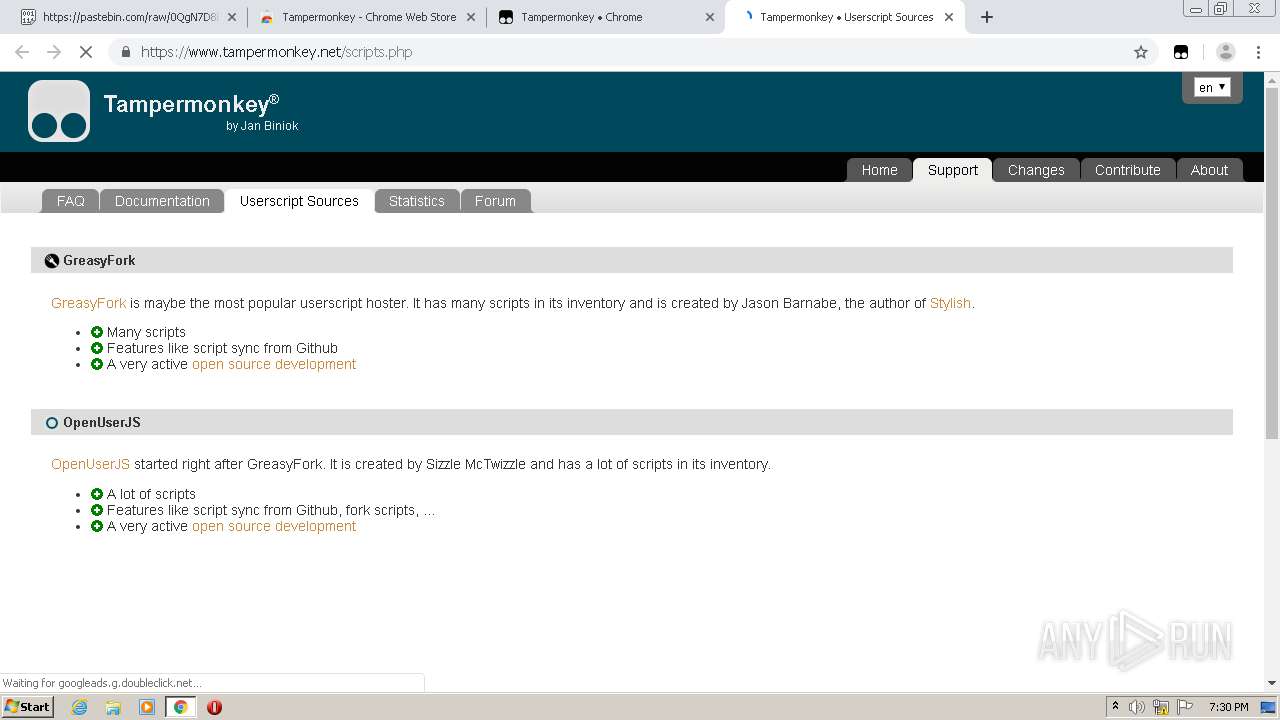This screenshot has height=720, width=1280.
Task: Close the pastebin tab
Action: 232,17
